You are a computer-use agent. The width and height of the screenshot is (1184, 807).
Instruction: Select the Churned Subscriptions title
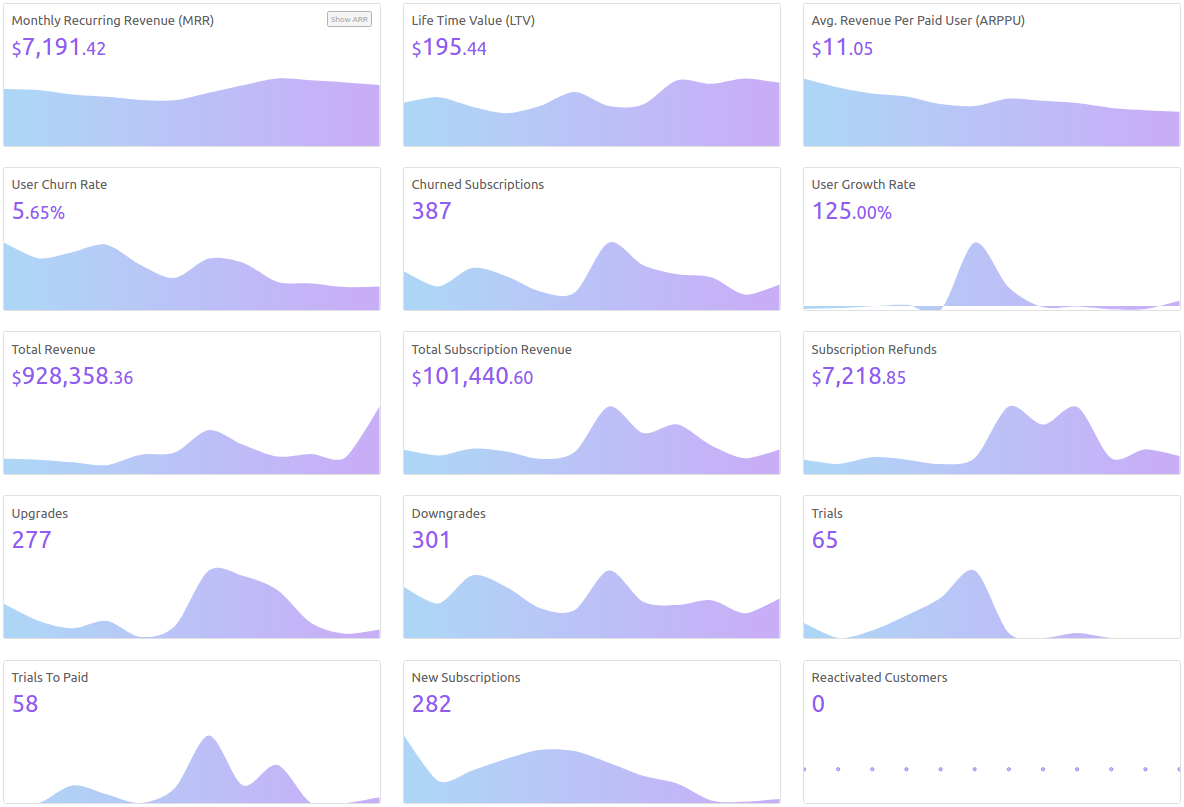[x=478, y=184]
